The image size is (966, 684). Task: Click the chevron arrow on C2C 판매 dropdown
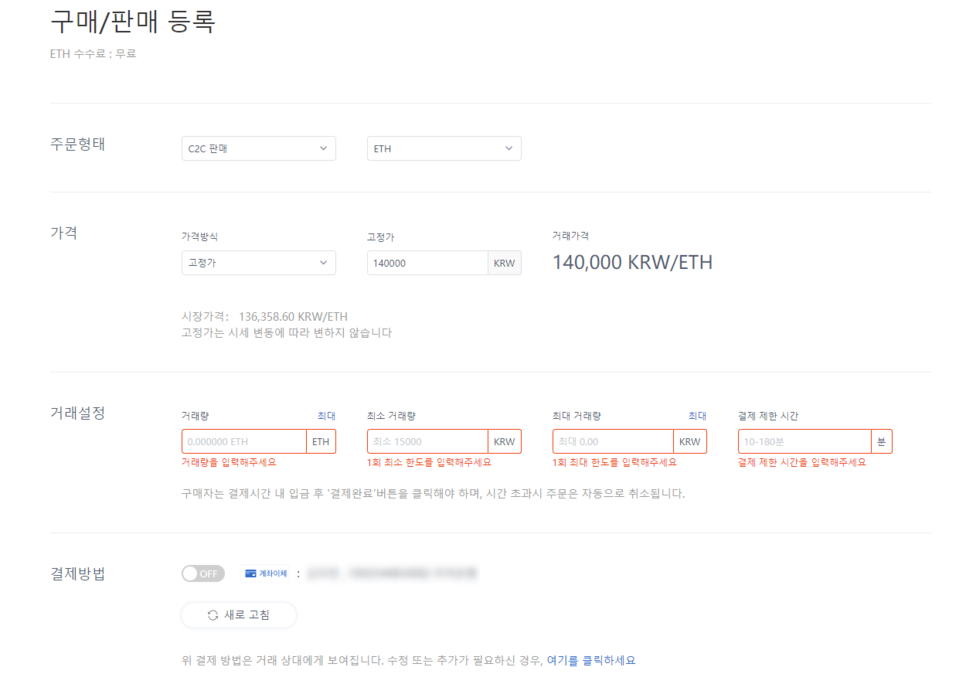pyautogui.click(x=323, y=149)
